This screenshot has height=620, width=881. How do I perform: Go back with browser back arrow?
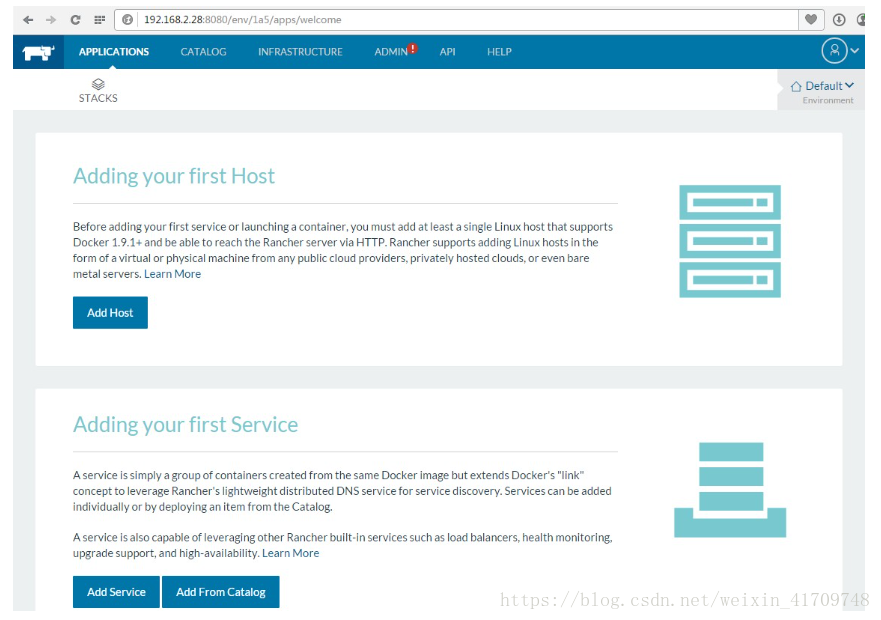point(28,20)
